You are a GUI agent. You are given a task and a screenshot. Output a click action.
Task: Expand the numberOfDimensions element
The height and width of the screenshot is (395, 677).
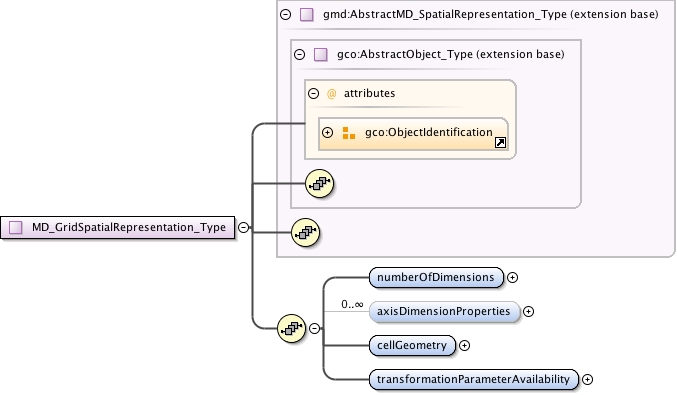tap(512, 277)
